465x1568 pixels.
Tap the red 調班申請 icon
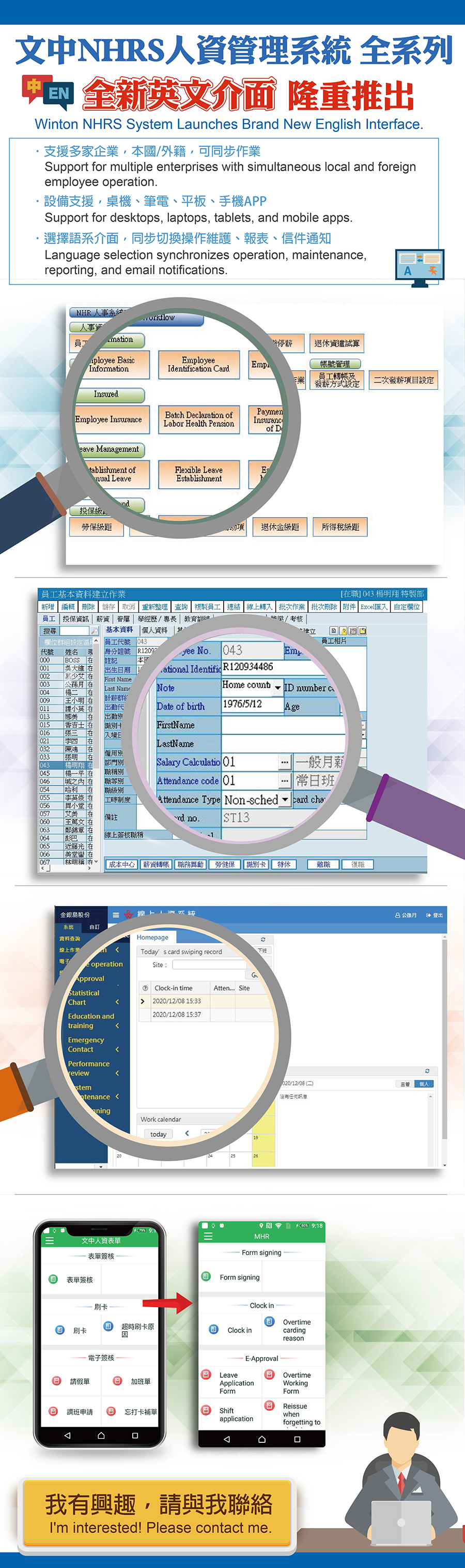53,1411
